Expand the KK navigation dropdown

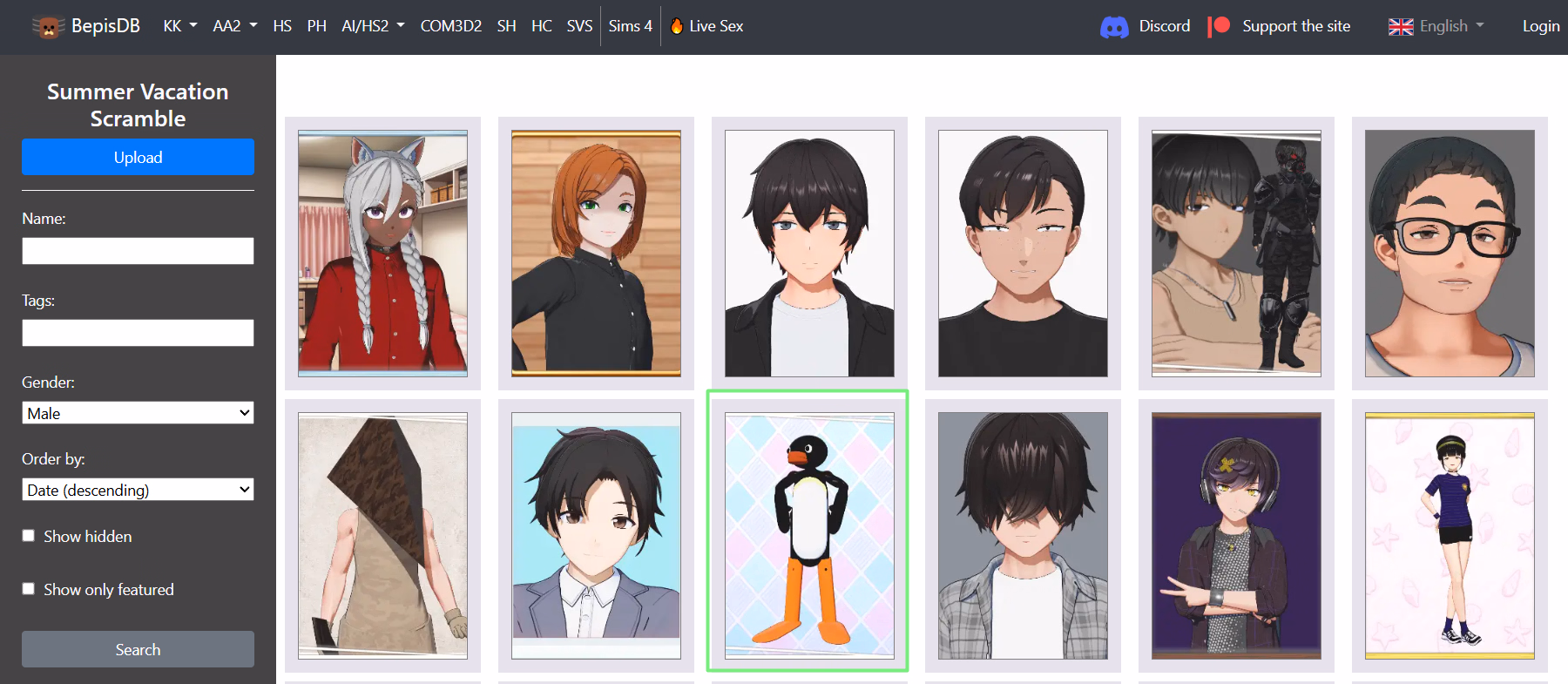179,26
